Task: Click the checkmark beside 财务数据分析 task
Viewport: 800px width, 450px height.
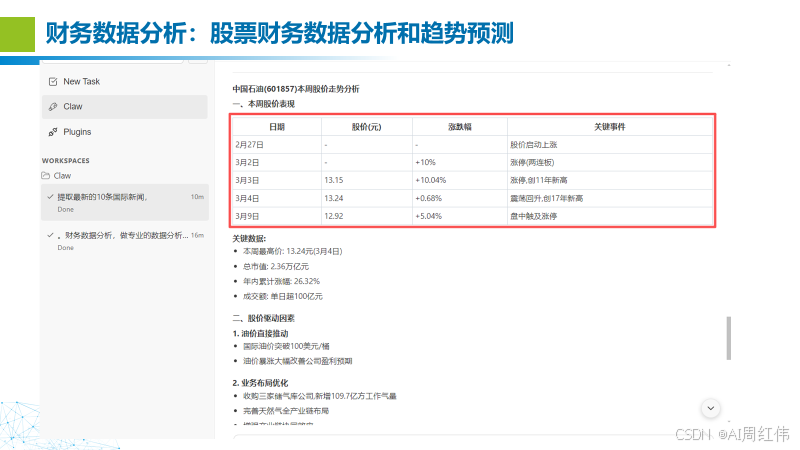Action: 51,235
